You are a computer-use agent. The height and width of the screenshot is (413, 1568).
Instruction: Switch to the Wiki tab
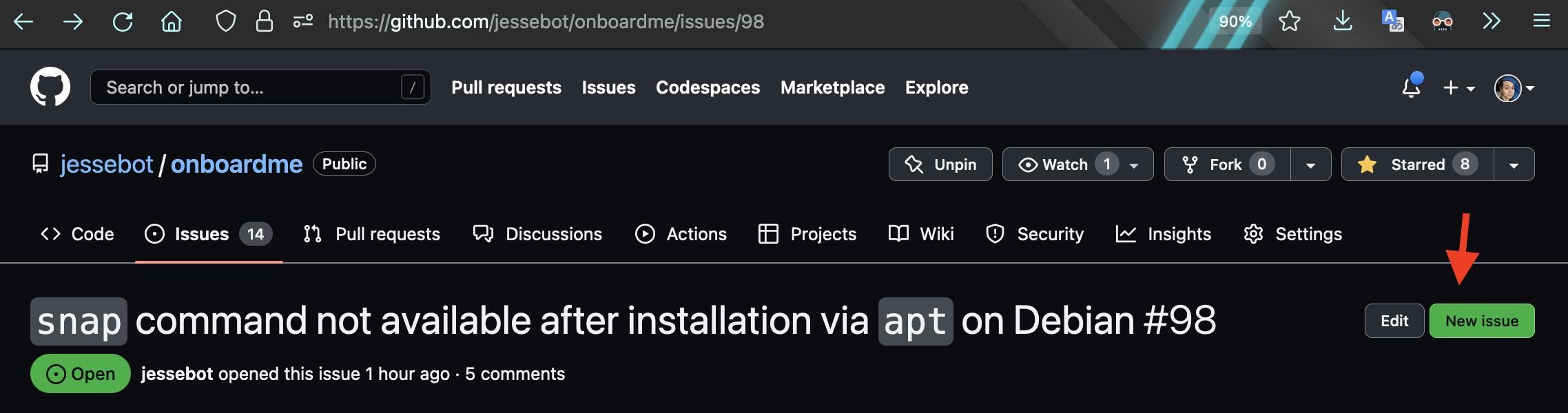coord(920,234)
